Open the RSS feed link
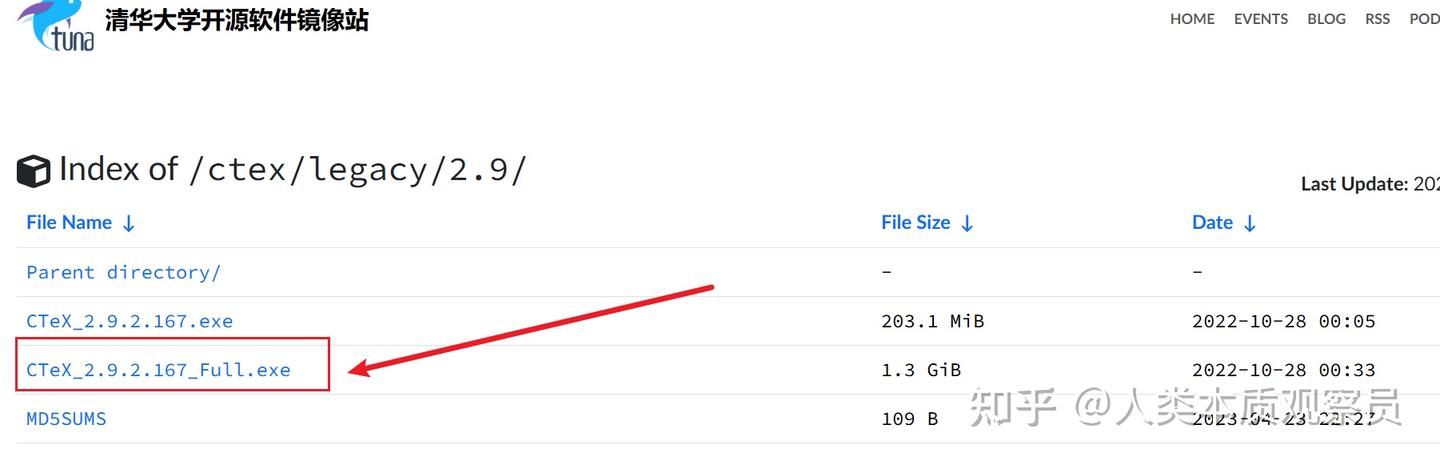Viewport: 1440px width, 465px height. [1377, 19]
